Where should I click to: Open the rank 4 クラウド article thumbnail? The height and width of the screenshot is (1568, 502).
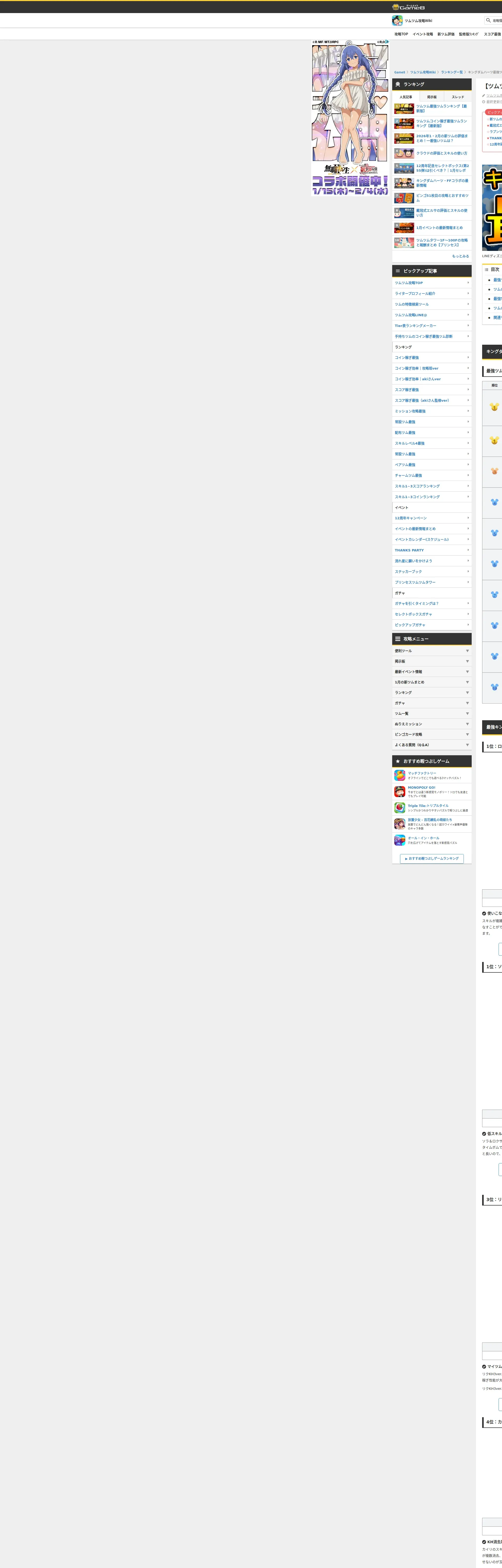(x=404, y=153)
